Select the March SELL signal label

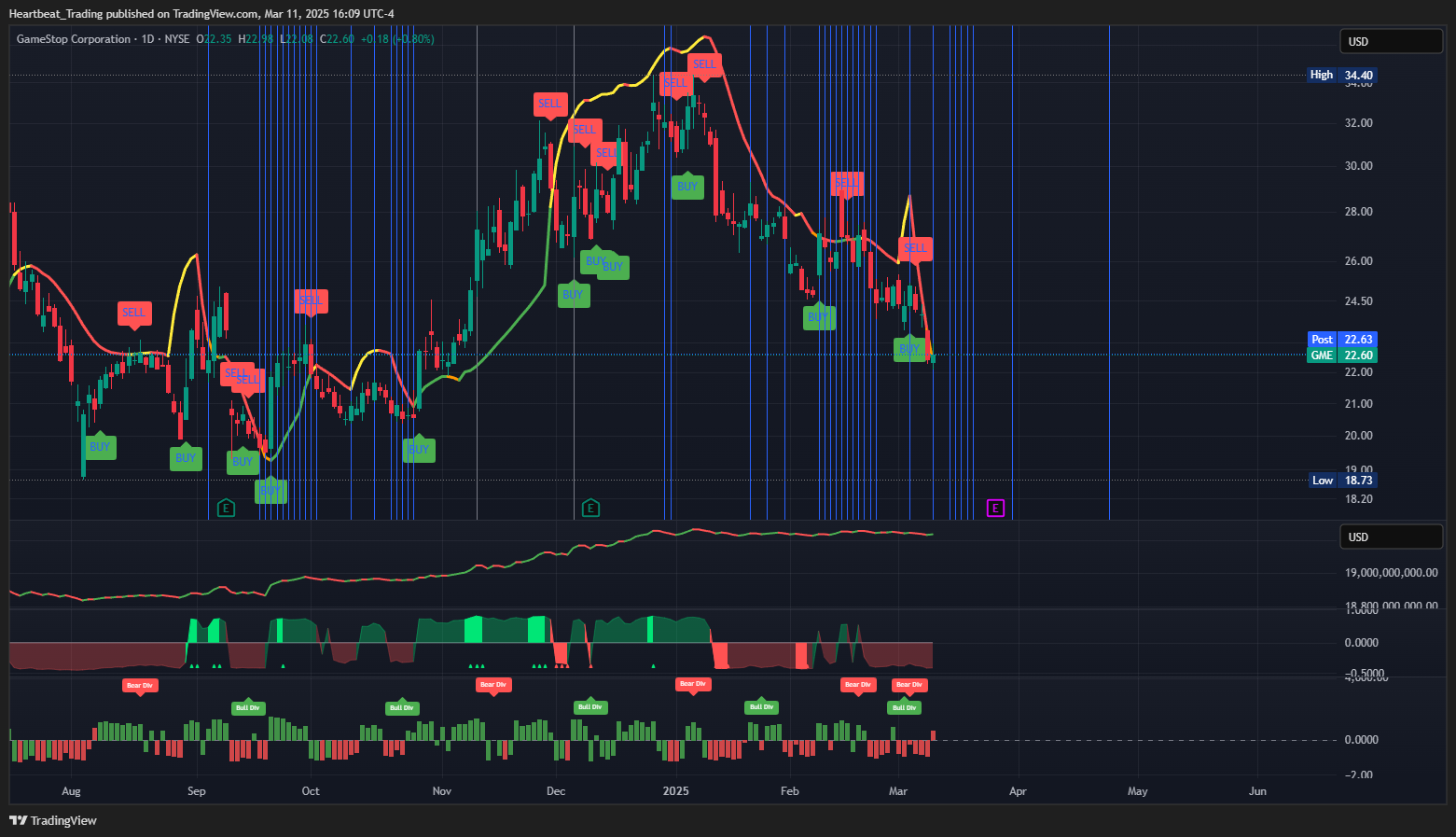(915, 249)
